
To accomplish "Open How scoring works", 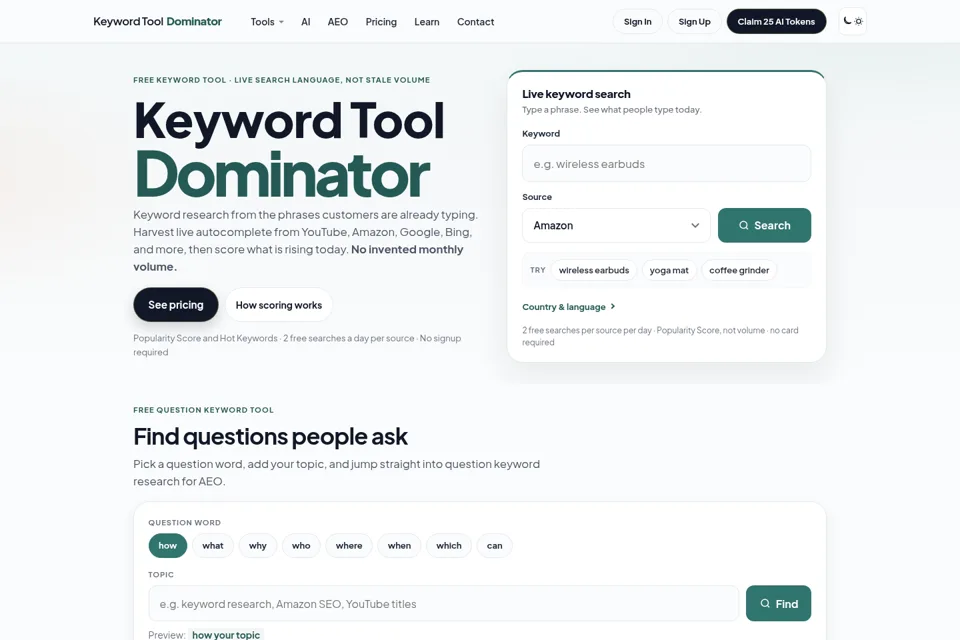I will [279, 305].
